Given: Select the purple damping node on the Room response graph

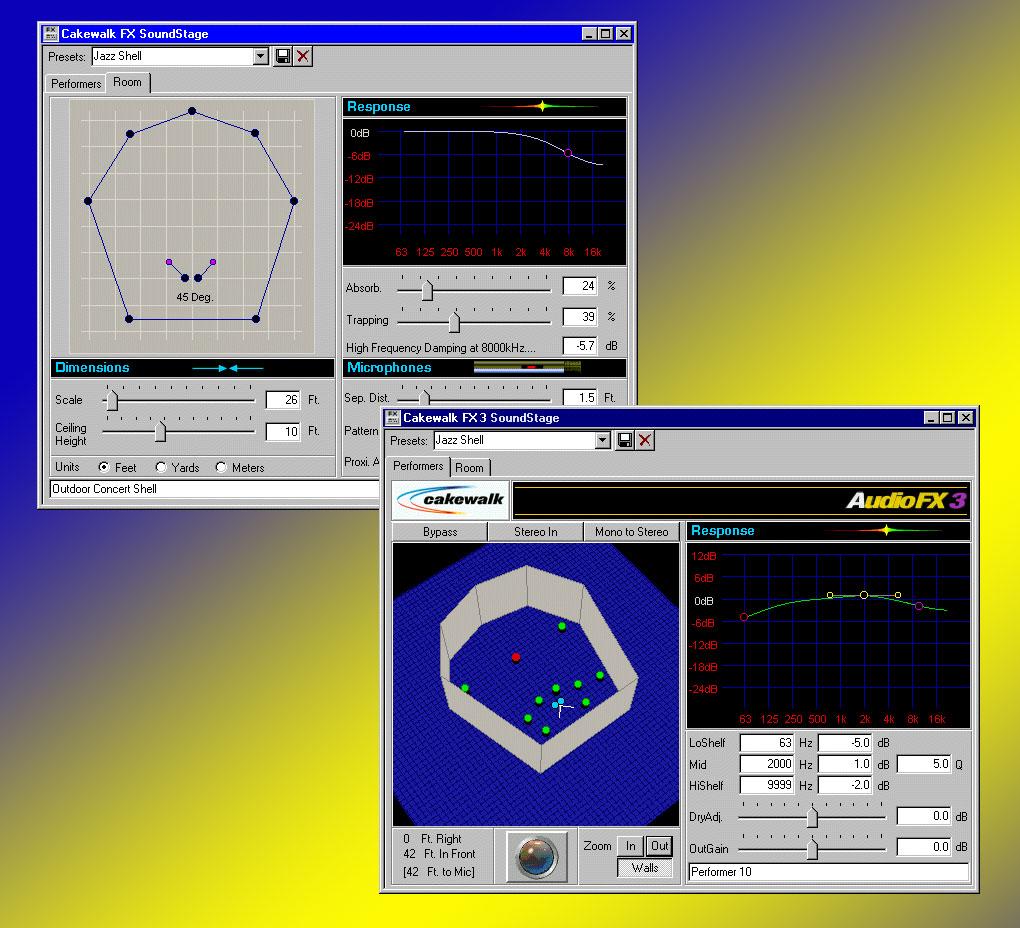Looking at the screenshot, I should coord(568,153).
